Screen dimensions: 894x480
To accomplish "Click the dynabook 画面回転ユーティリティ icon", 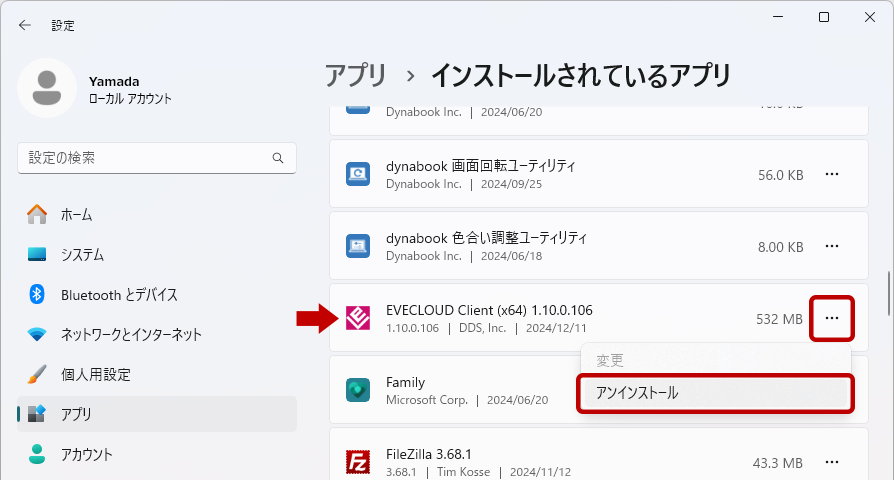I will pyautogui.click(x=358, y=174).
